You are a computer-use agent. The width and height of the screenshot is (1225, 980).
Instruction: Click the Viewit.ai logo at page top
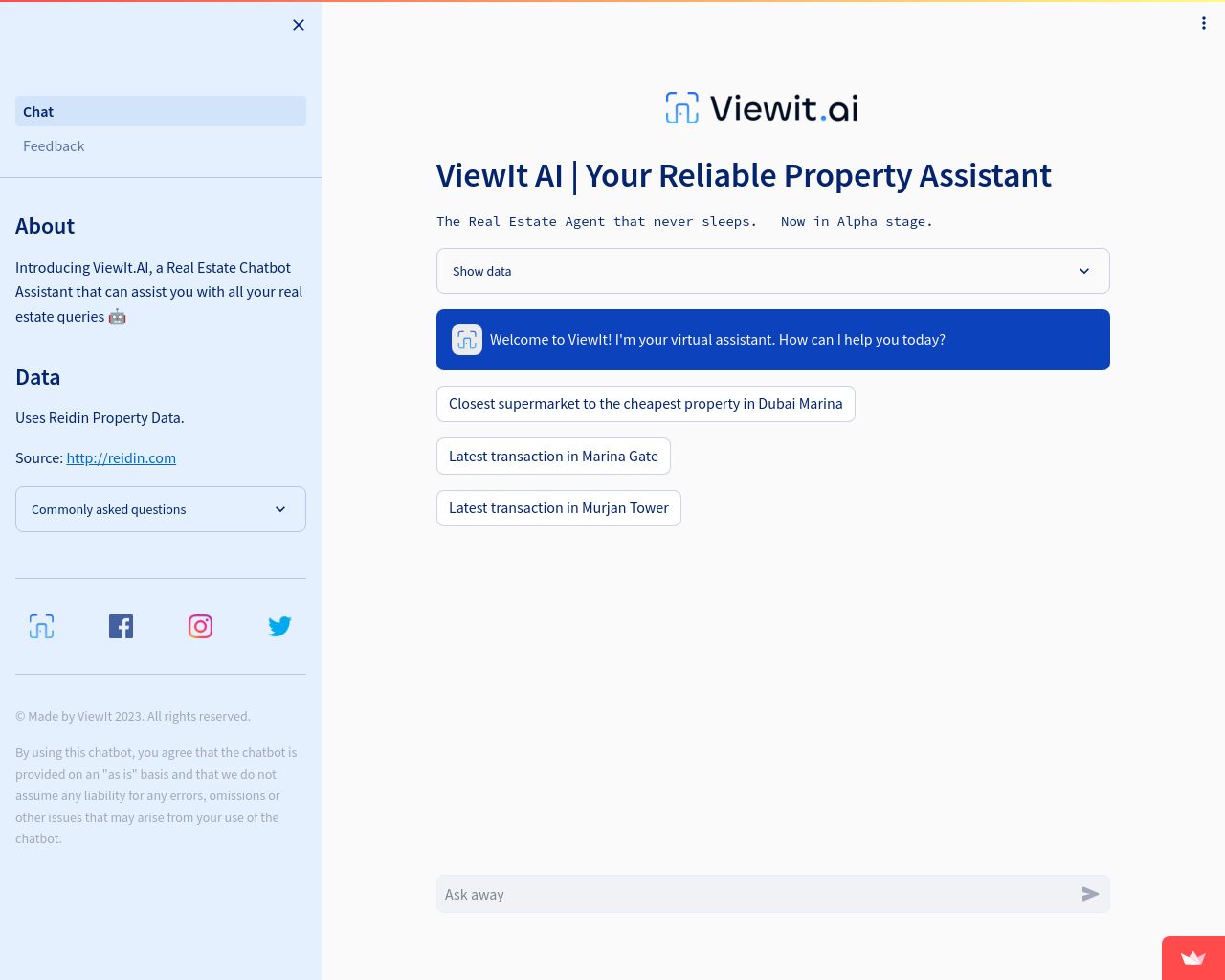(x=761, y=107)
